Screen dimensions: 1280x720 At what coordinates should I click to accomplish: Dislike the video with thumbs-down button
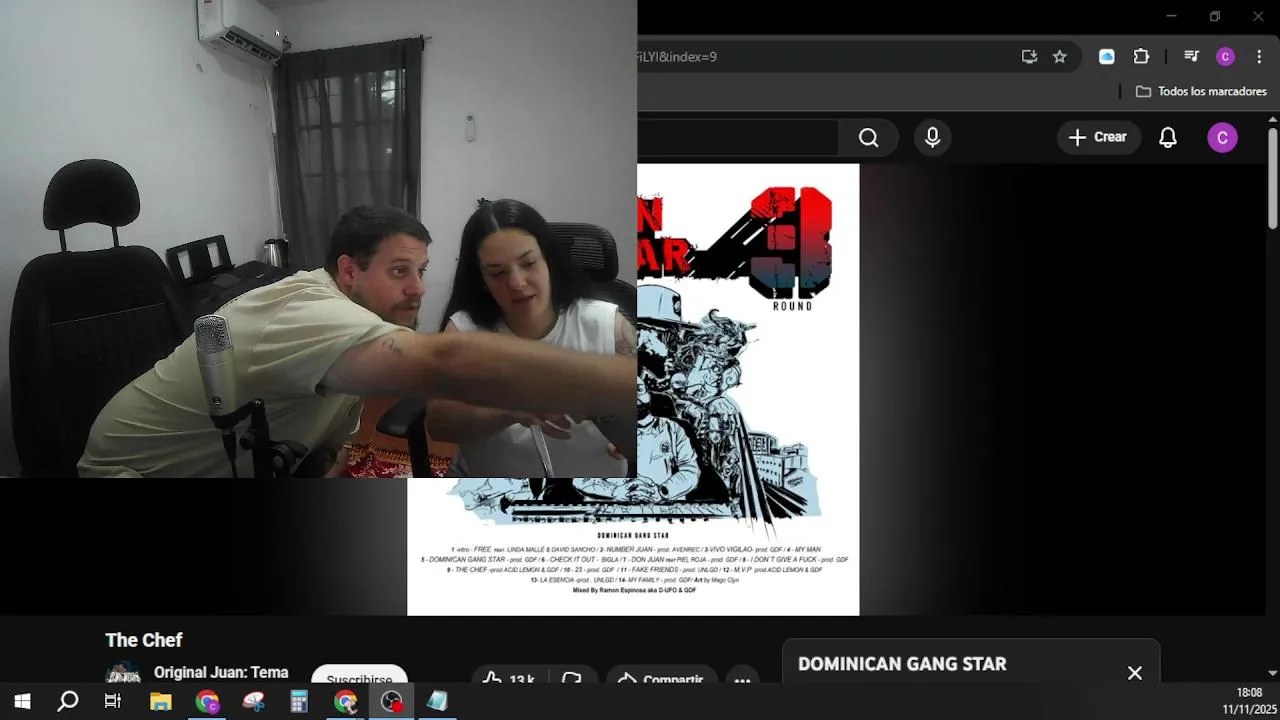coord(572,676)
